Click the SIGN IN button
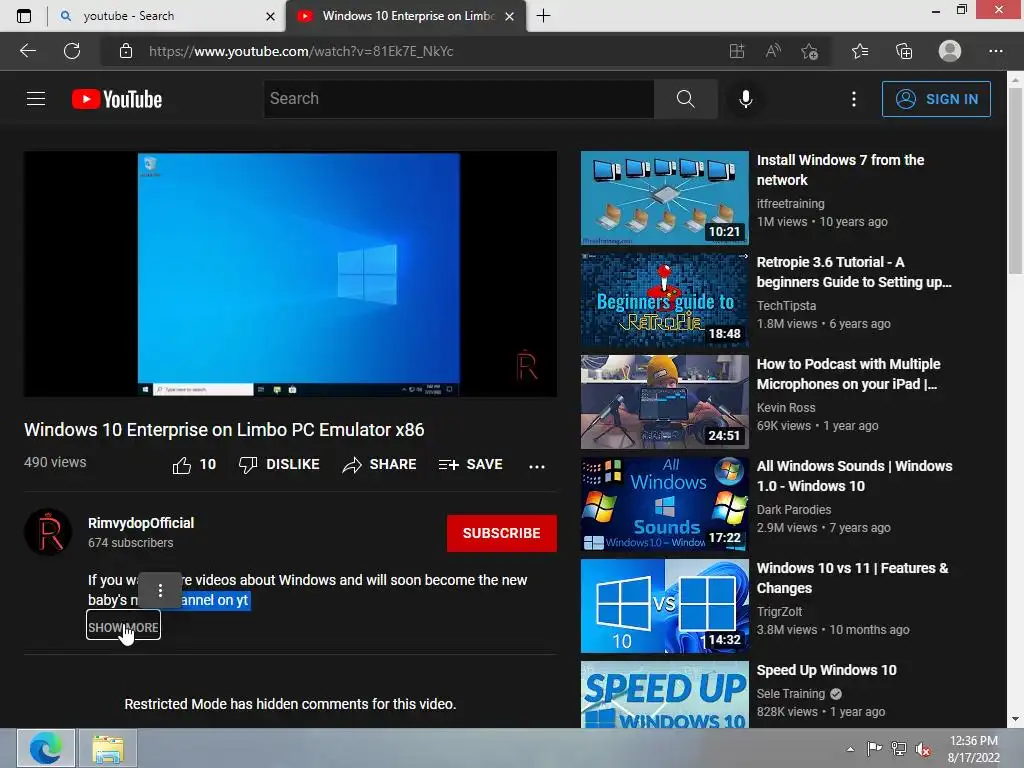This screenshot has height=768, width=1024. [x=936, y=99]
